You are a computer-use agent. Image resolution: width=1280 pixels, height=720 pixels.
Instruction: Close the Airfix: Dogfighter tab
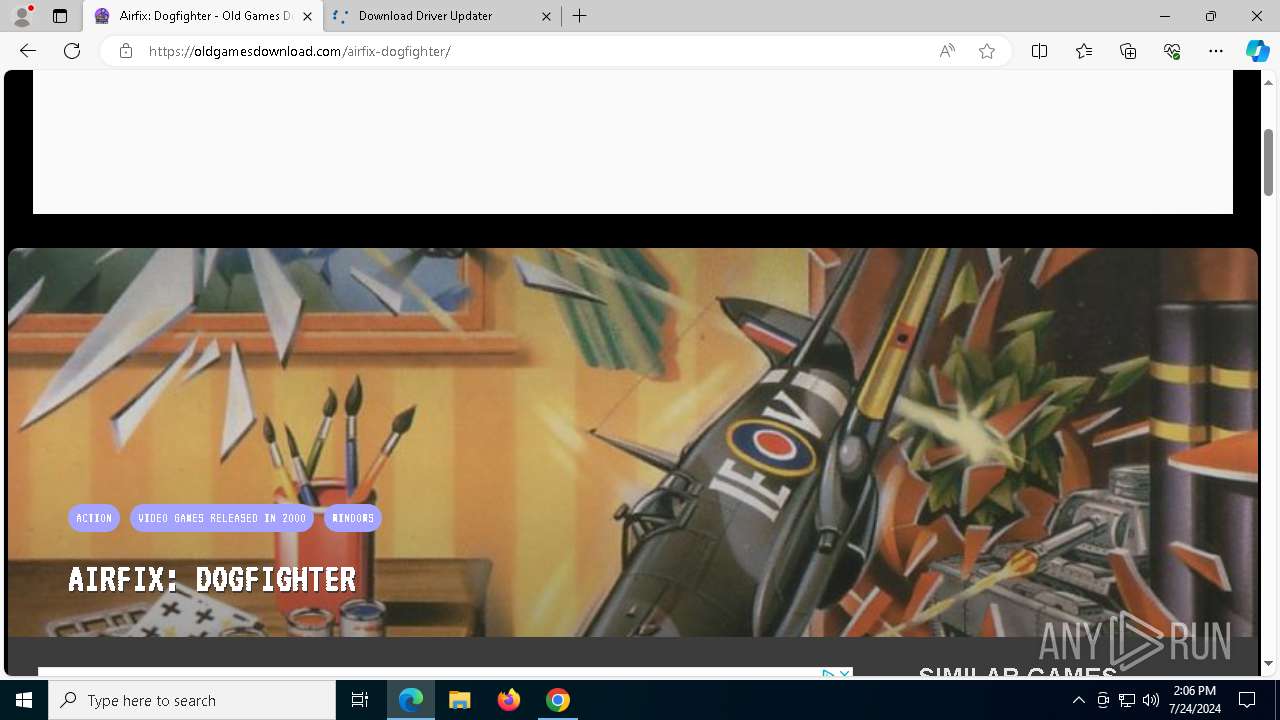point(307,16)
